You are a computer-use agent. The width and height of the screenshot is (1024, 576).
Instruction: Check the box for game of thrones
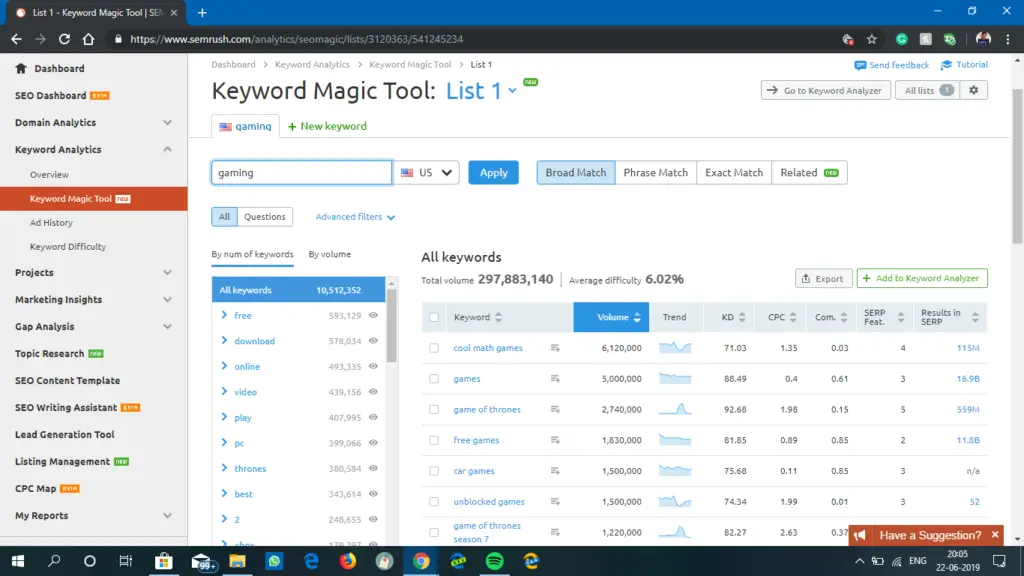point(434,409)
